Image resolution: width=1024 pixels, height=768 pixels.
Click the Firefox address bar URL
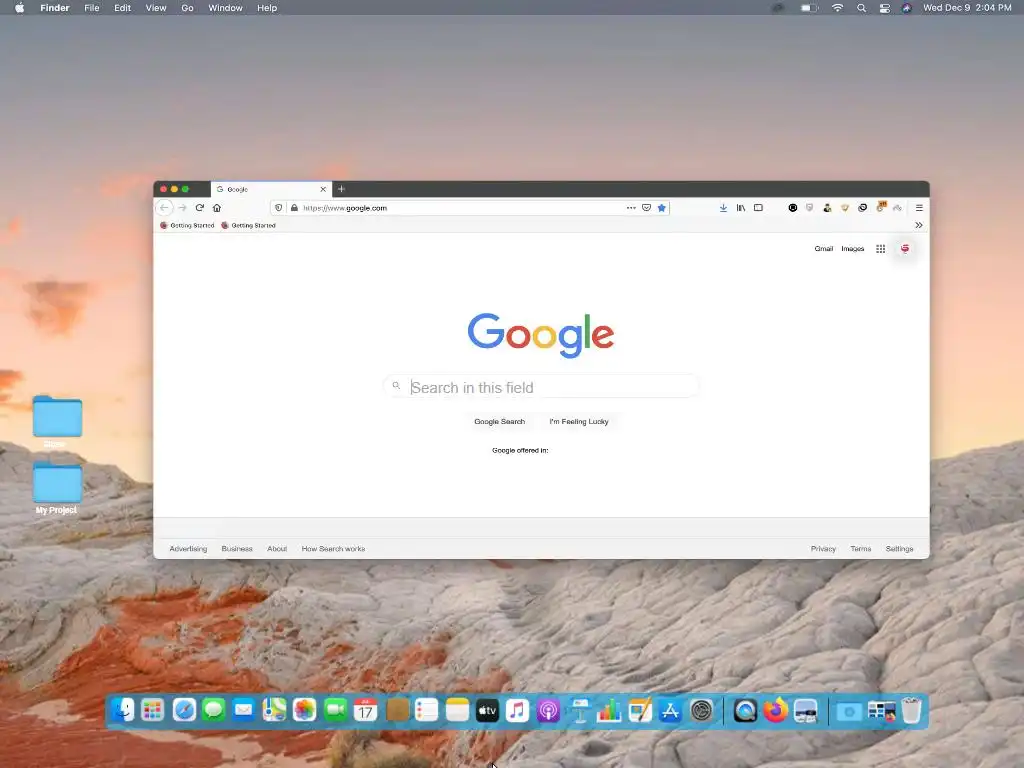click(x=345, y=208)
